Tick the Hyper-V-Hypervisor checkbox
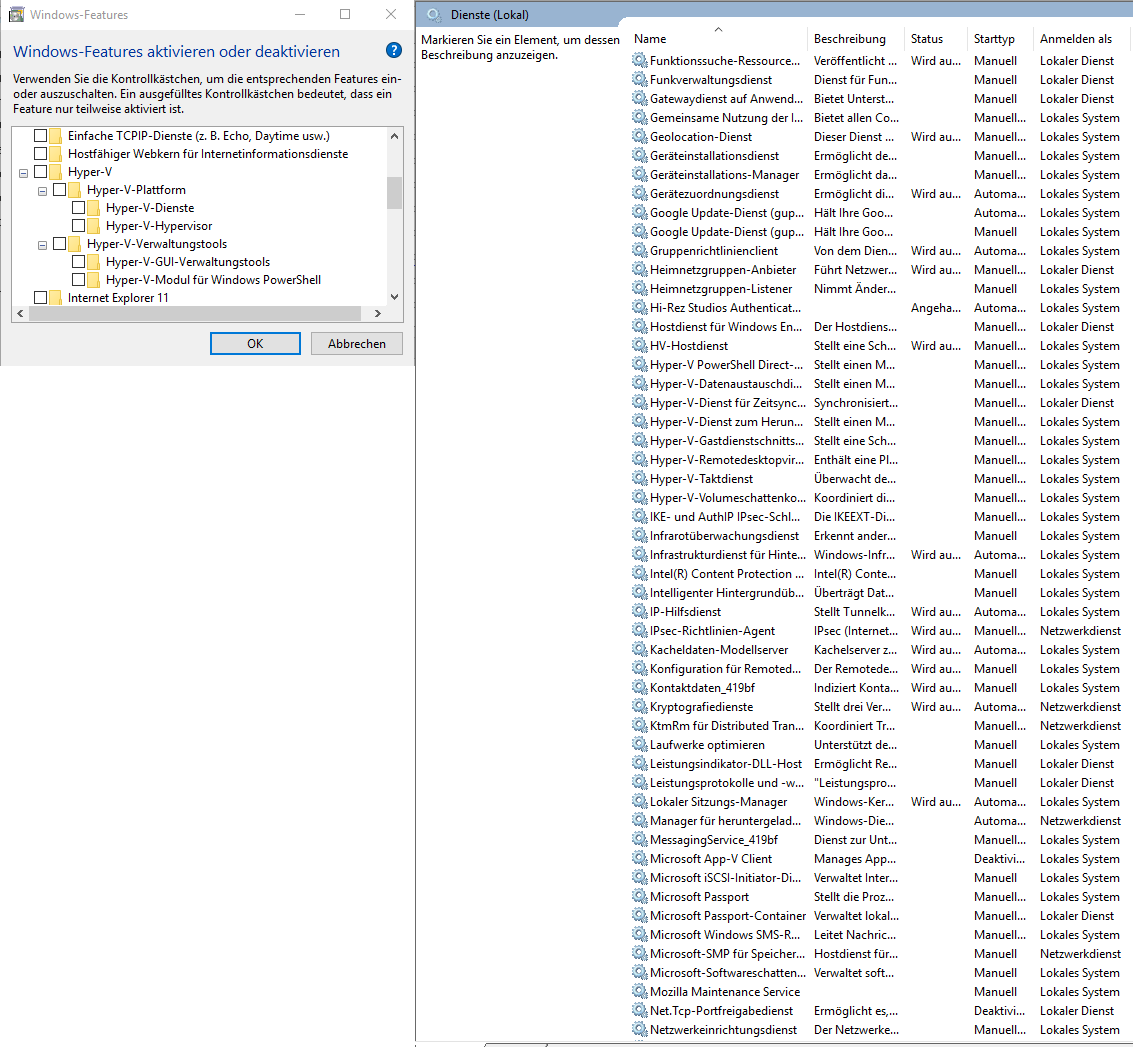Screen dimensions: 1133x1047 pos(78,225)
